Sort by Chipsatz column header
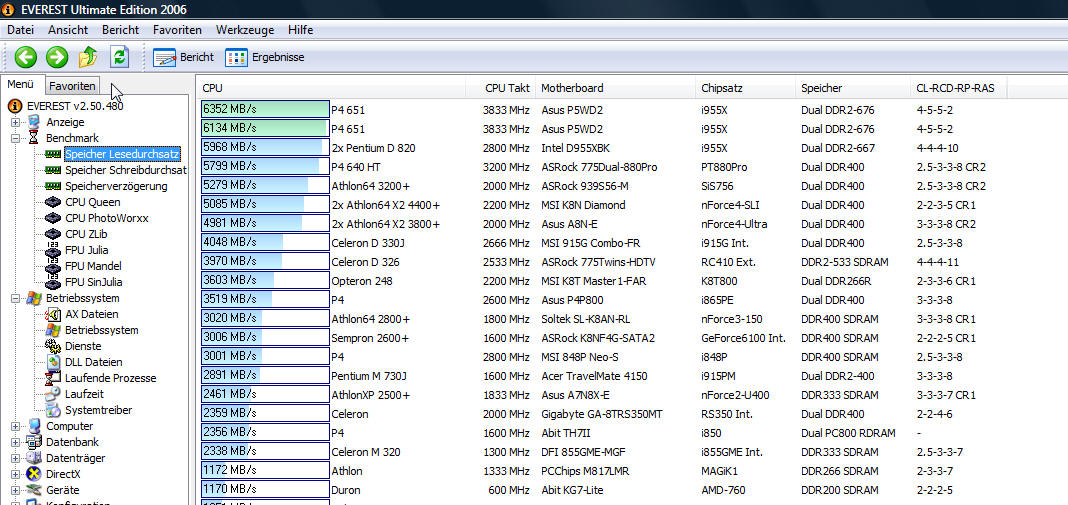 (x=745, y=88)
